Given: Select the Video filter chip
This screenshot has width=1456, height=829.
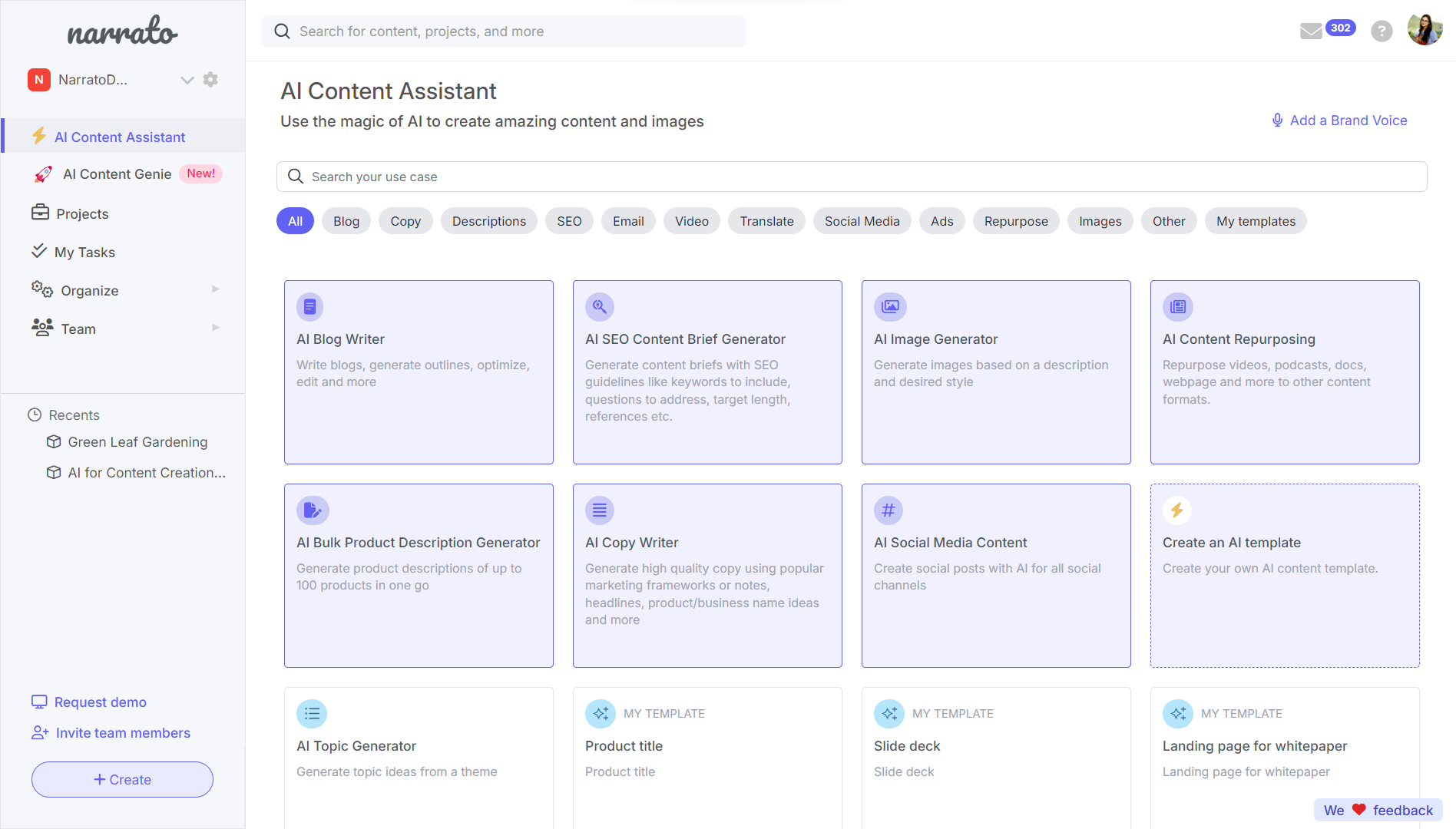Looking at the screenshot, I should (x=692, y=221).
